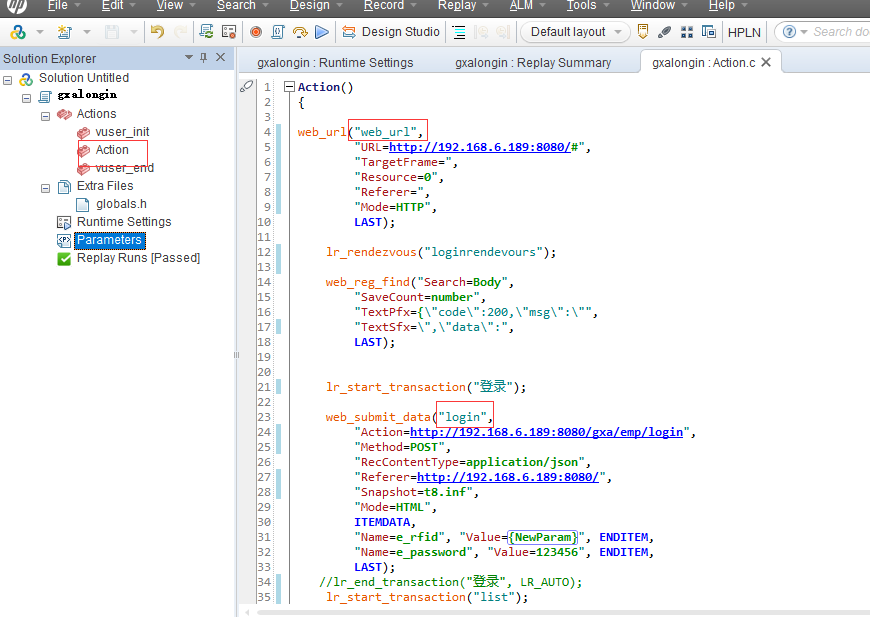Open the Design menu
This screenshot has width=870, height=617.
coord(310,6)
